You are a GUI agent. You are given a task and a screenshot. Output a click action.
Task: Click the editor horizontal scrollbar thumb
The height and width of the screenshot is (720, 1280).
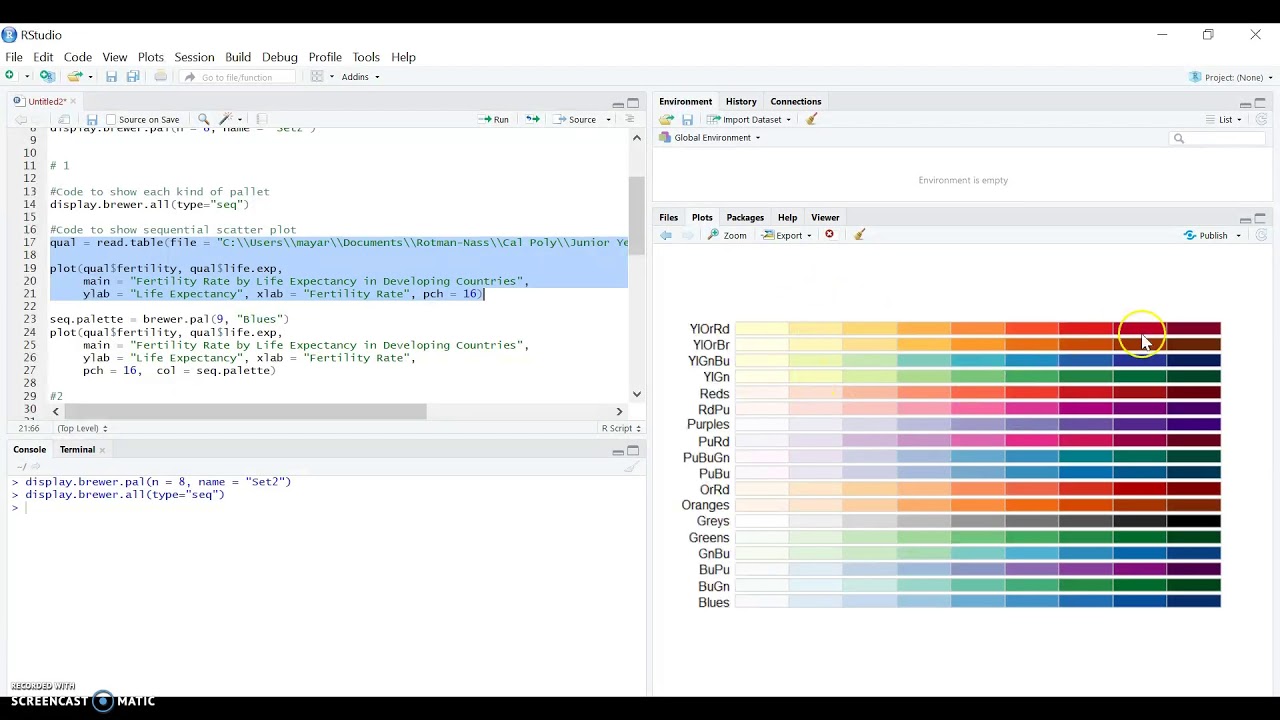(246, 411)
